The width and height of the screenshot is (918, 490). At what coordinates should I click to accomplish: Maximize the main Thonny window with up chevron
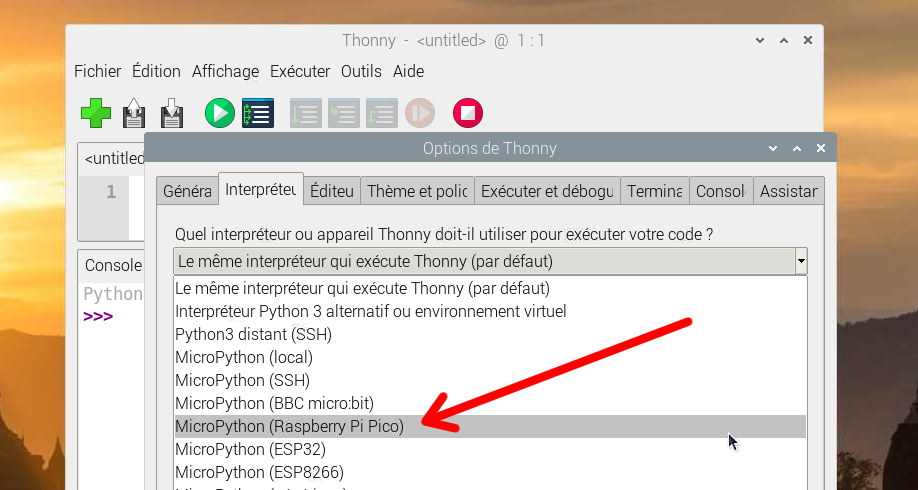click(784, 40)
